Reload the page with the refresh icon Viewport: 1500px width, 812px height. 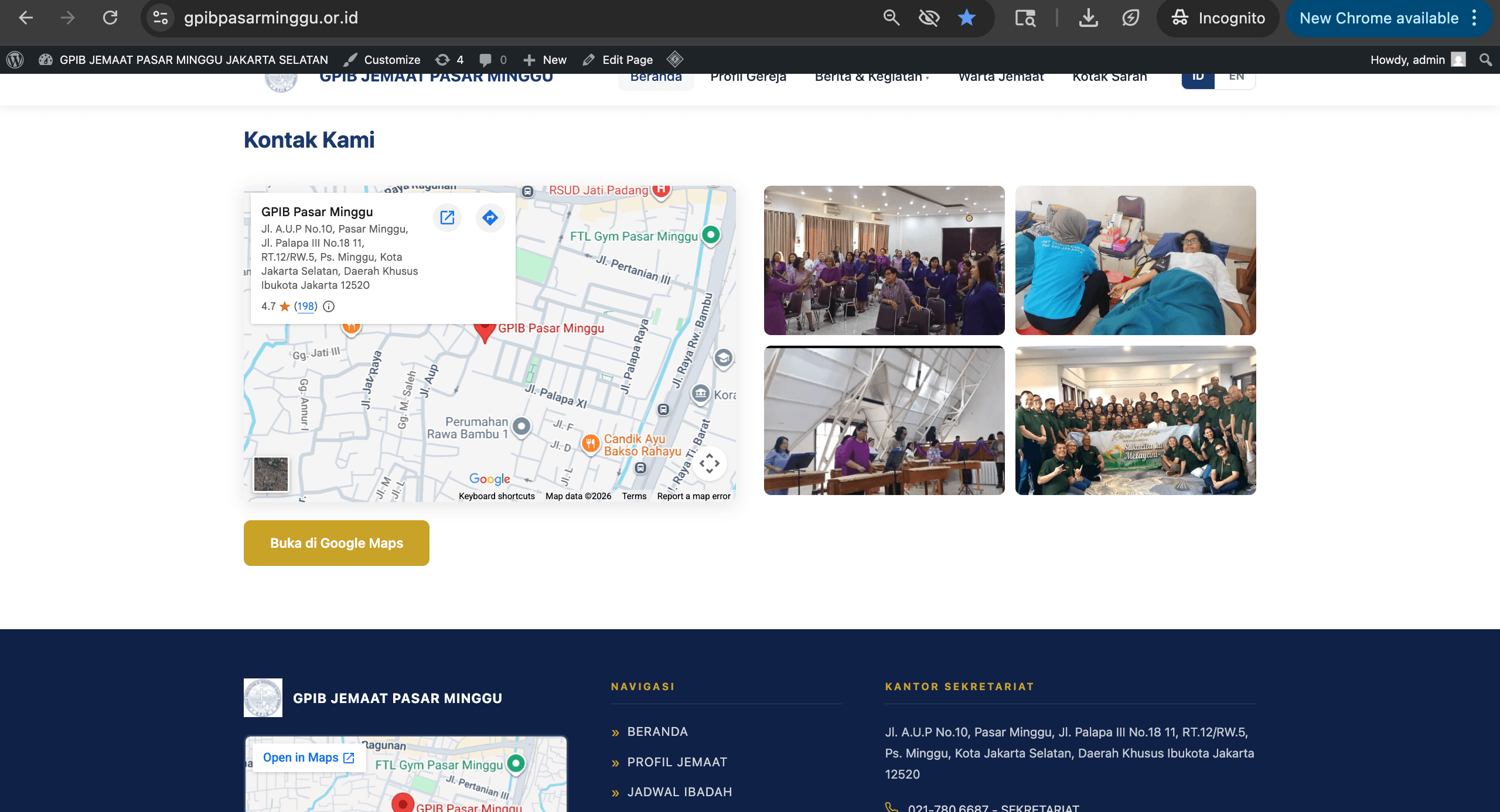coord(110,18)
